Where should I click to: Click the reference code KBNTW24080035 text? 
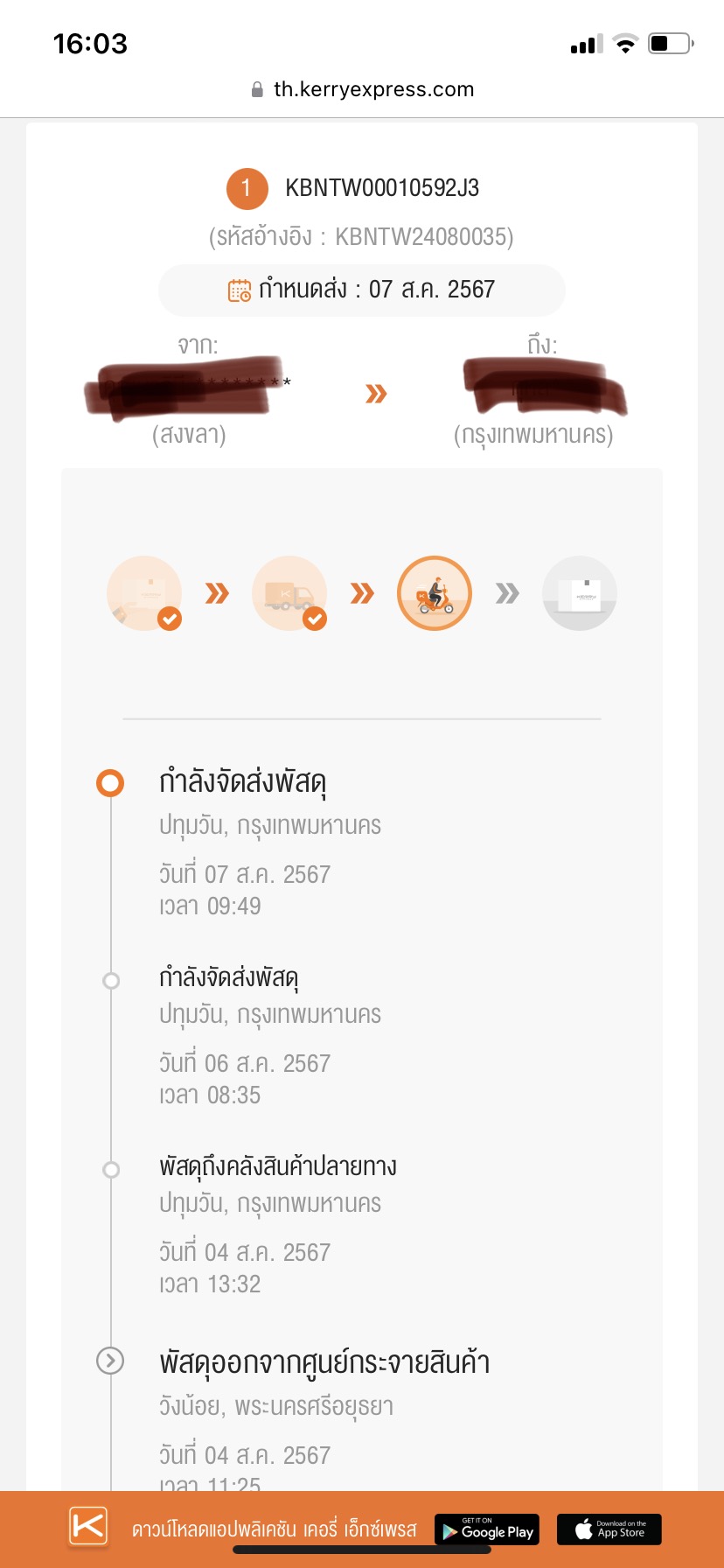click(x=422, y=237)
